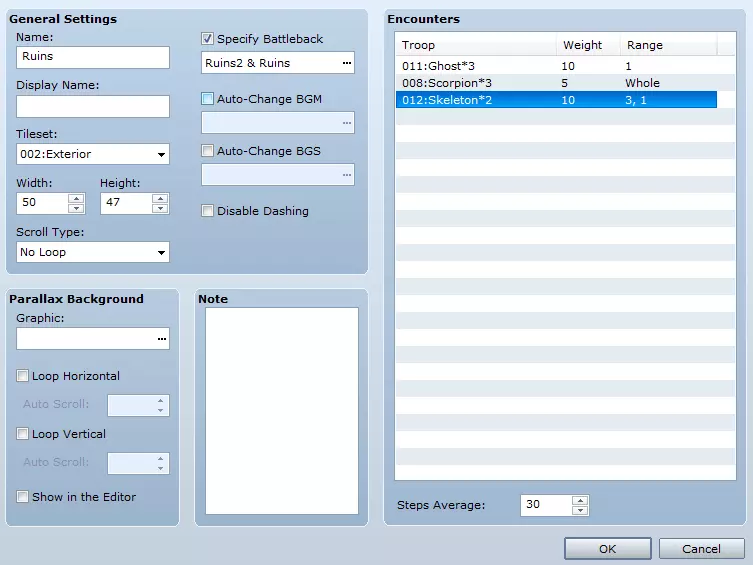Uncheck Specify Battleback checkbox
This screenshot has width=753, height=565.
point(207,39)
